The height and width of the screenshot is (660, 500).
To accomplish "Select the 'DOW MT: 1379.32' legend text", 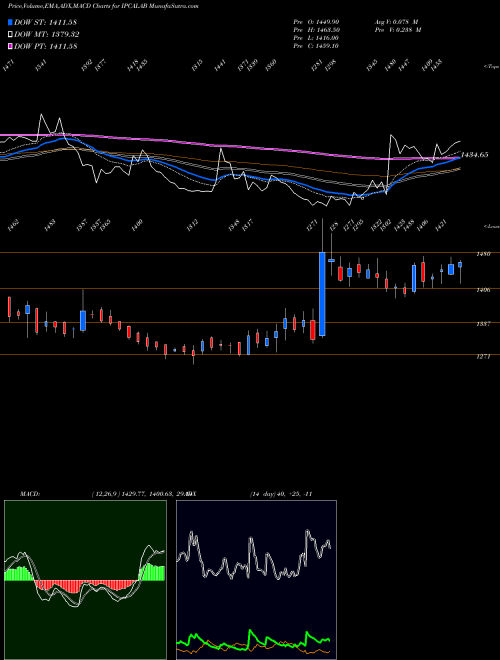I will tap(46, 34).
